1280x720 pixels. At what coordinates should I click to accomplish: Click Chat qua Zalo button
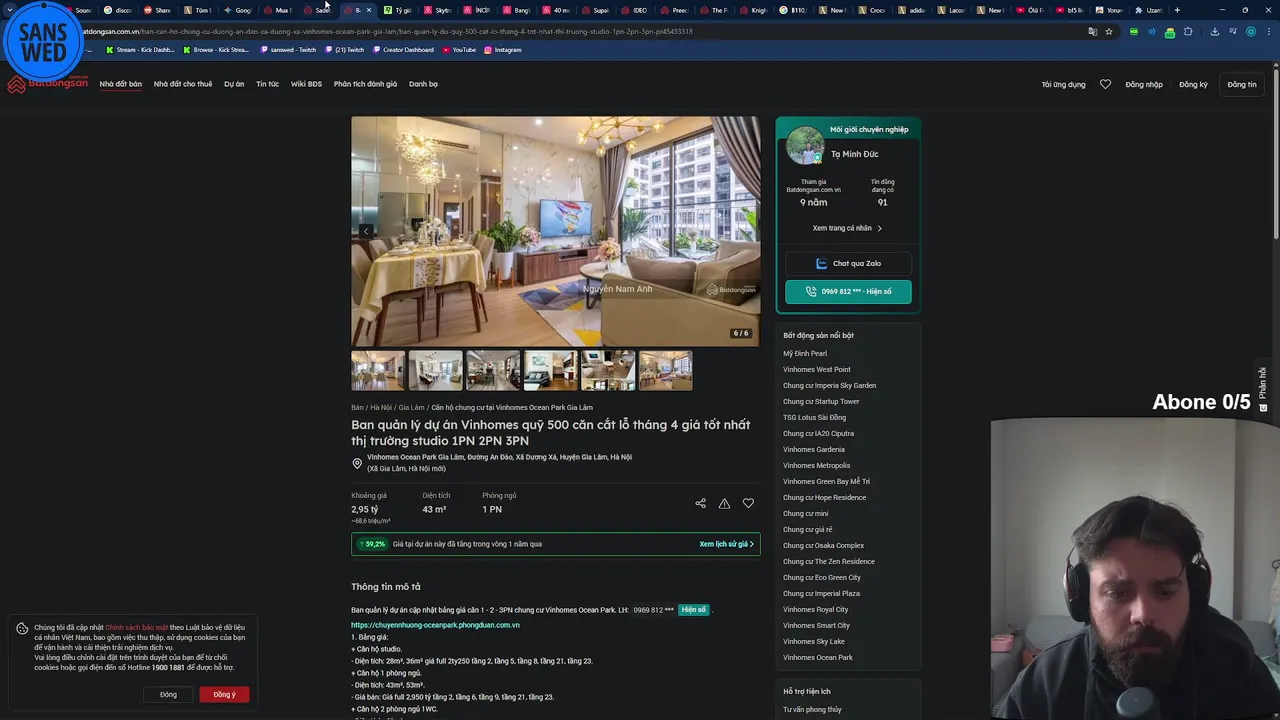point(848,263)
